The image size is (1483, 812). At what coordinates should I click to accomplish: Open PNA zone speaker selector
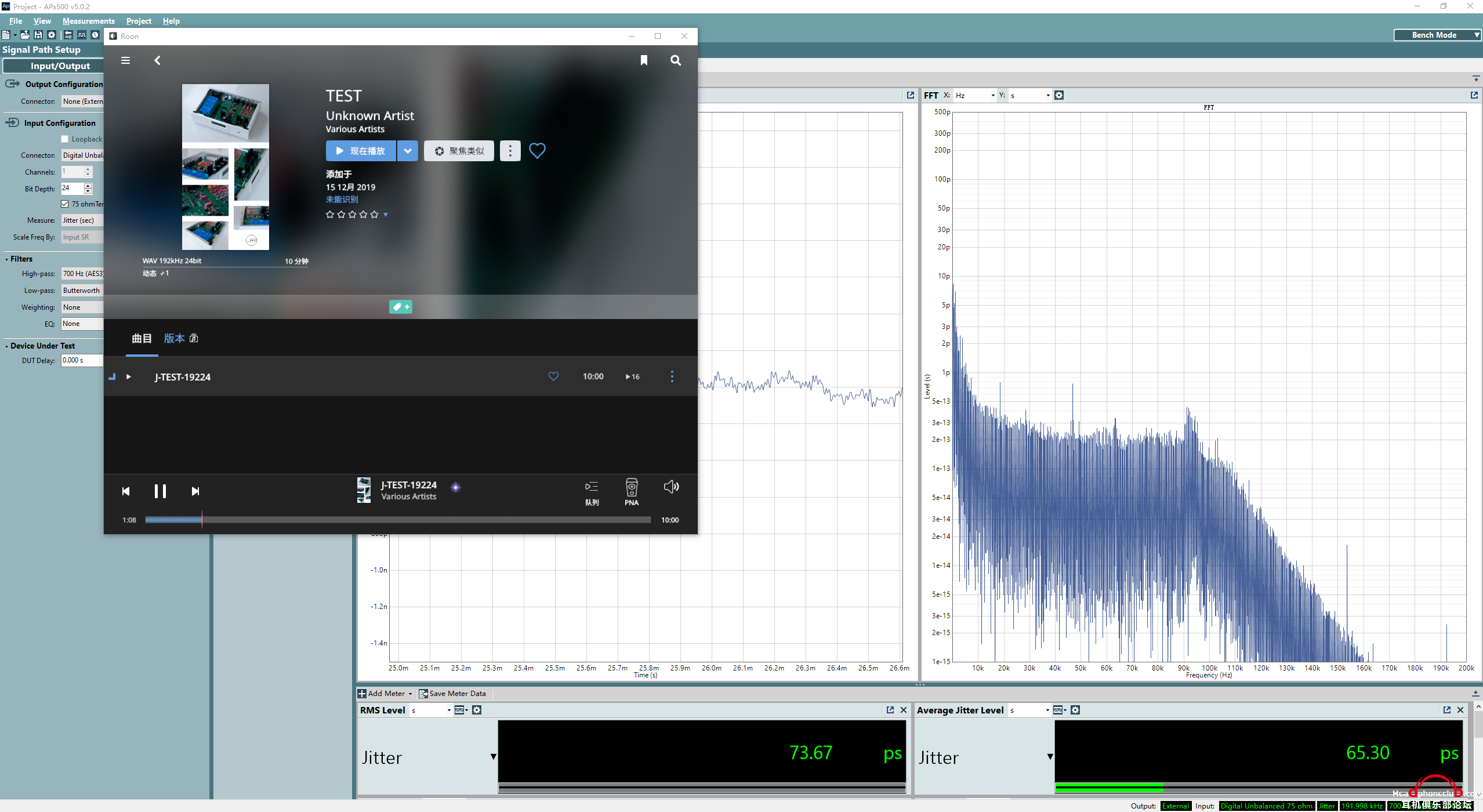click(x=632, y=492)
